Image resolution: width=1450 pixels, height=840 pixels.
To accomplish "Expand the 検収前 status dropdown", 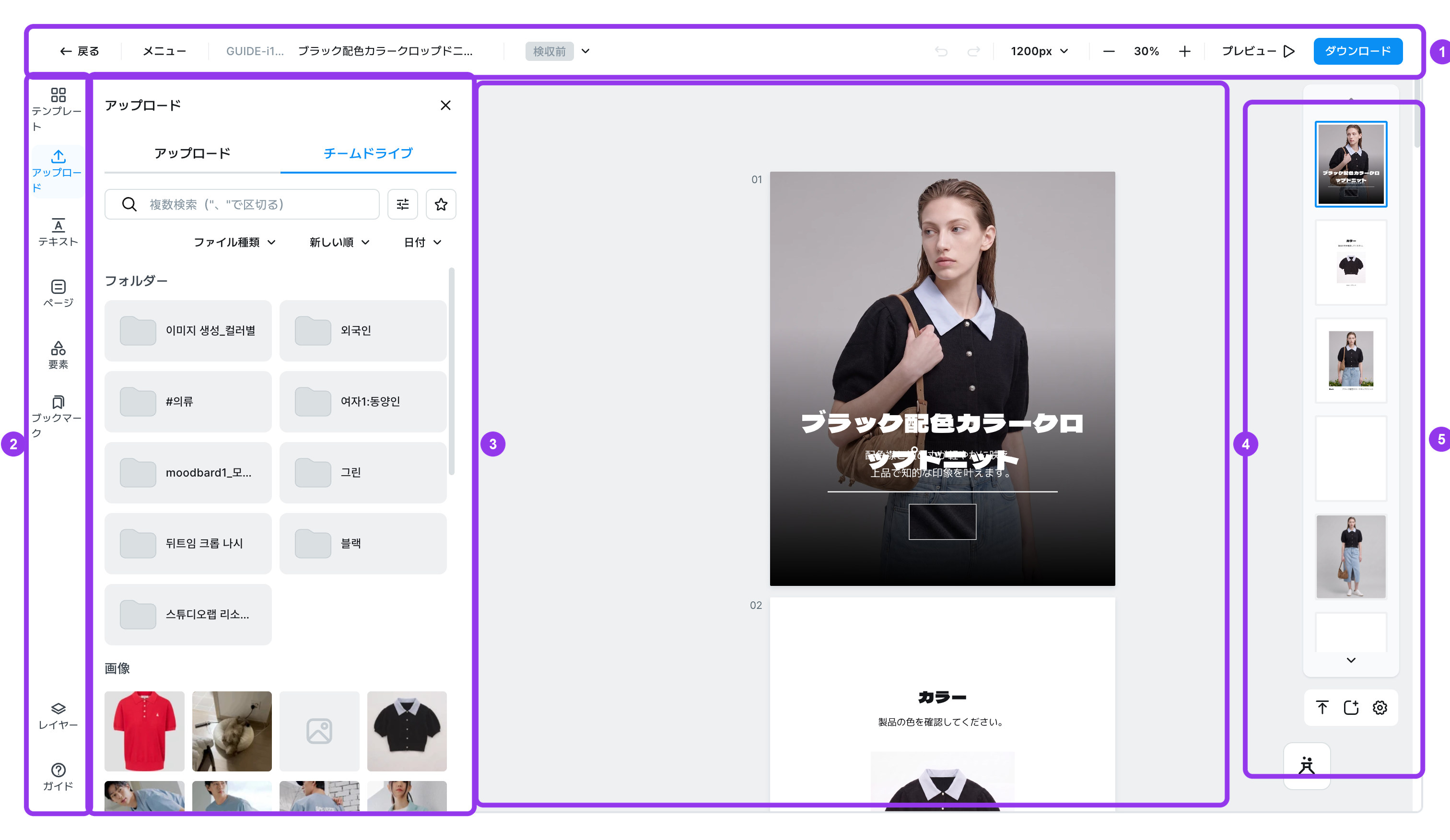I will click(x=558, y=51).
